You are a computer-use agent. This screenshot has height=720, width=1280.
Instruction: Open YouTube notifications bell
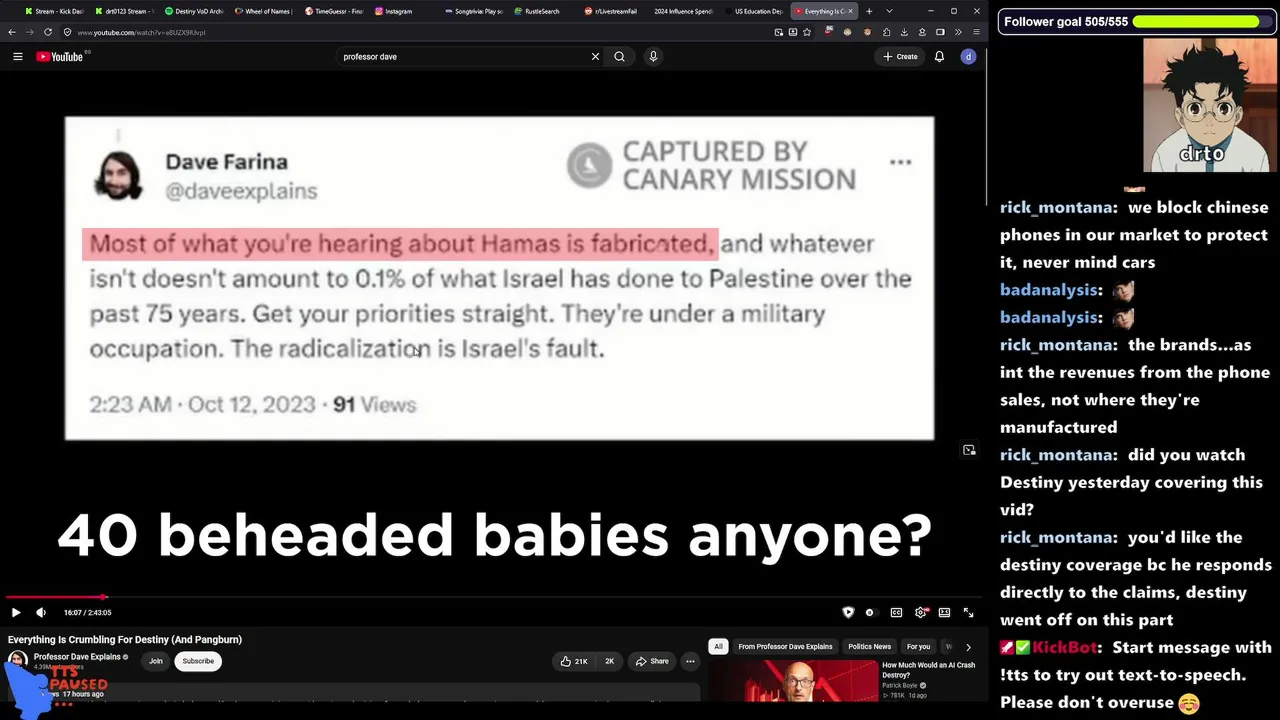tap(939, 57)
